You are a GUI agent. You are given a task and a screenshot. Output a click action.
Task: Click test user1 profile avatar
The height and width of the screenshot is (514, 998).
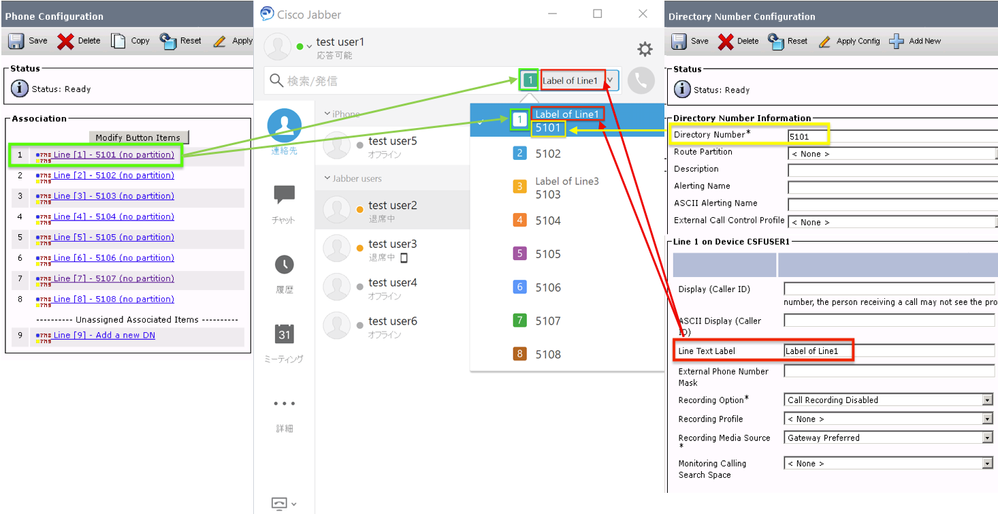(278, 47)
